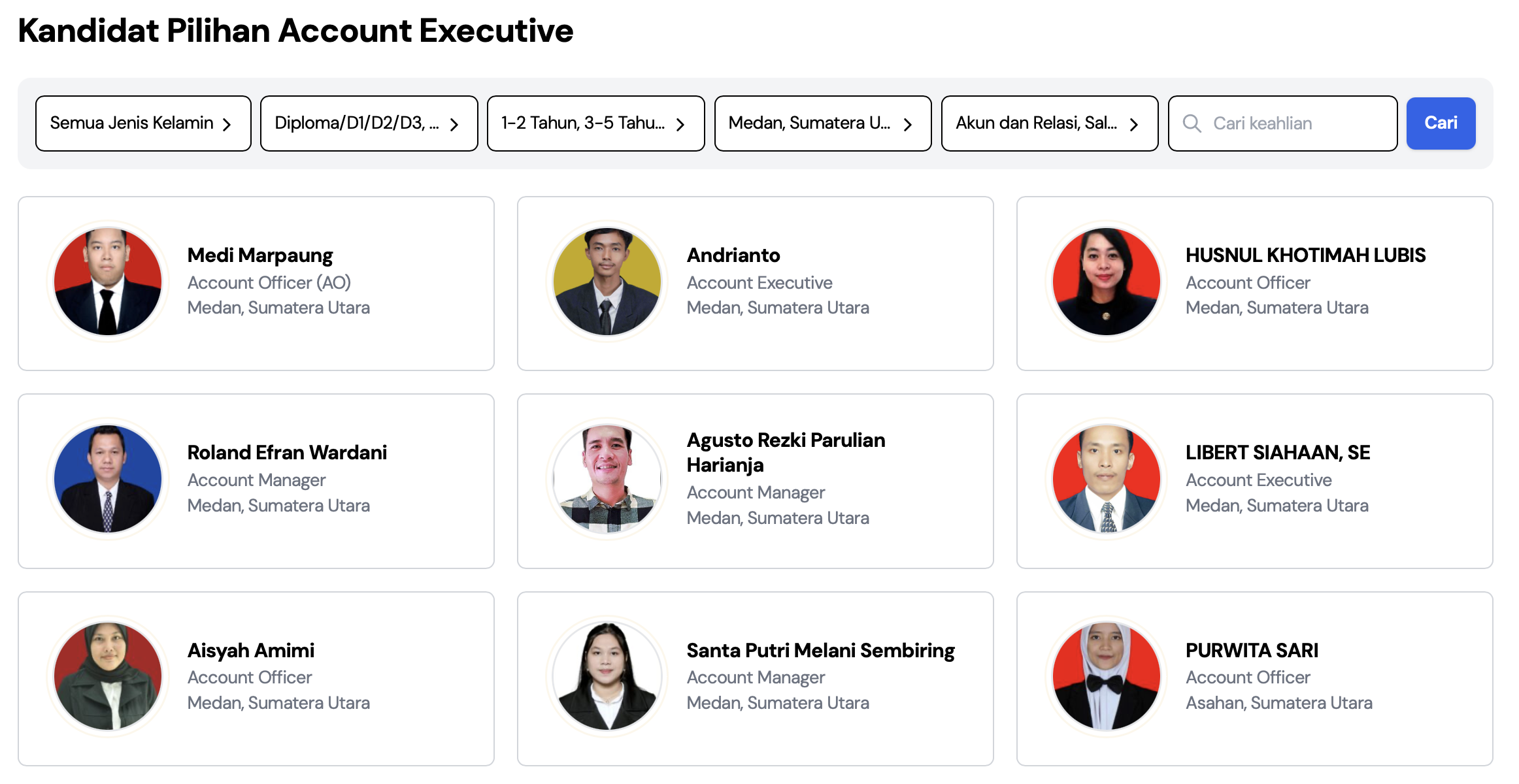The width and height of the screenshot is (1519, 784).
Task: Click Agusto Rezki Parulian Harianja's photo
Action: click(607, 479)
